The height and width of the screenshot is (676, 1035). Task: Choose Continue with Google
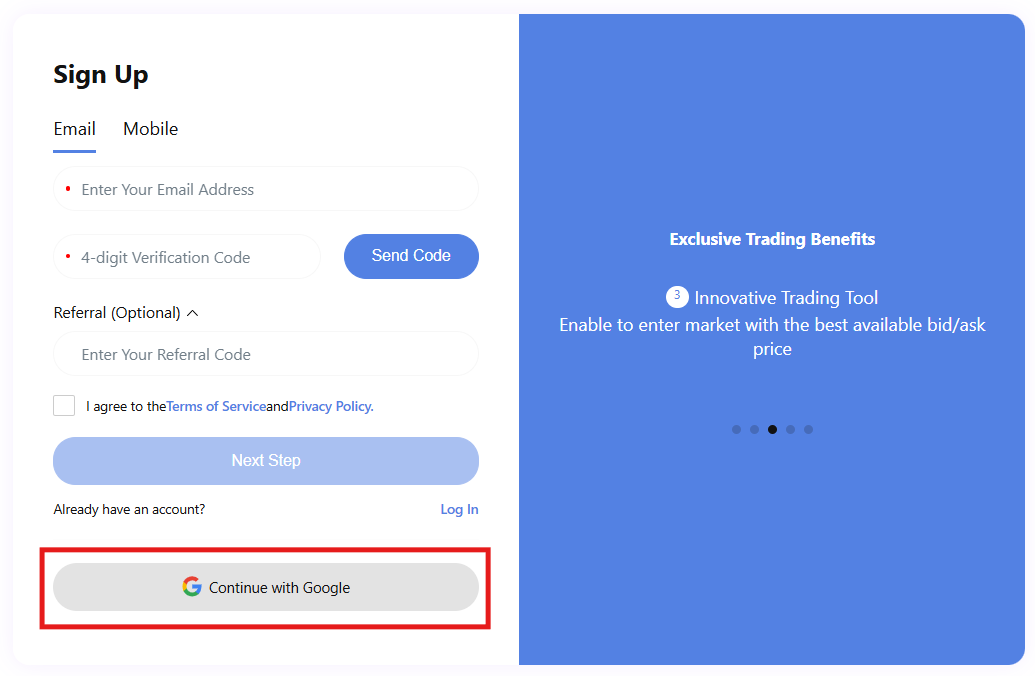(266, 587)
